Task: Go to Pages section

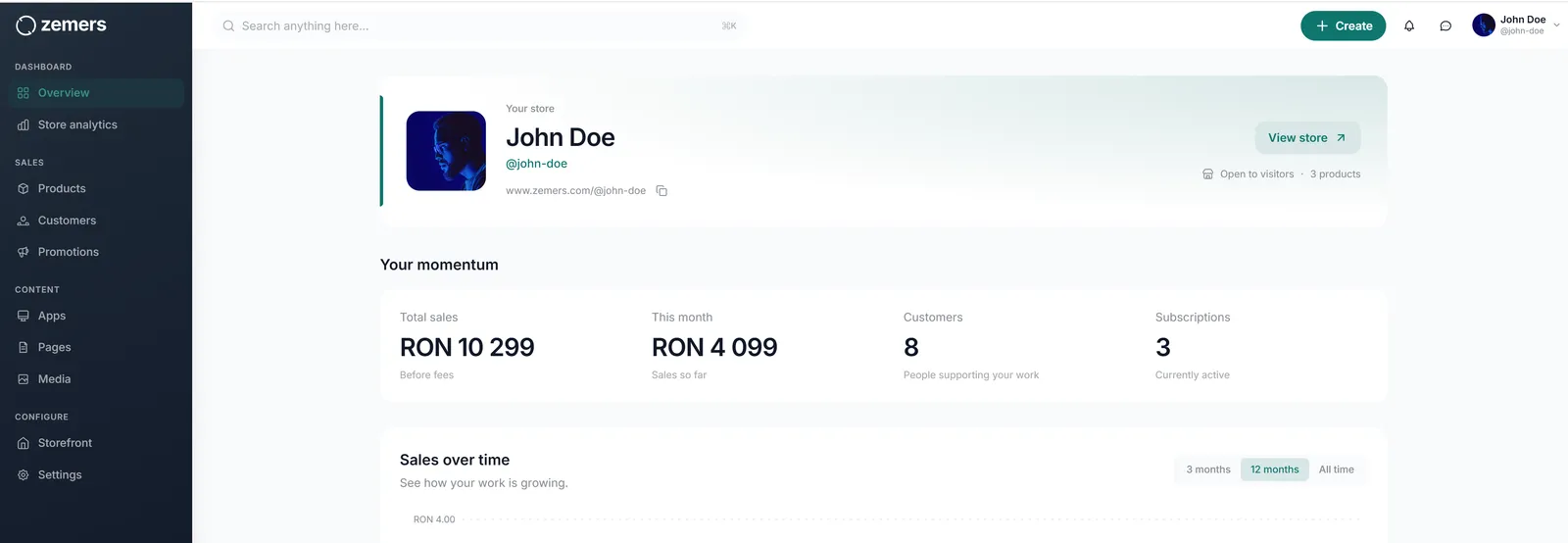Action: 96,347
